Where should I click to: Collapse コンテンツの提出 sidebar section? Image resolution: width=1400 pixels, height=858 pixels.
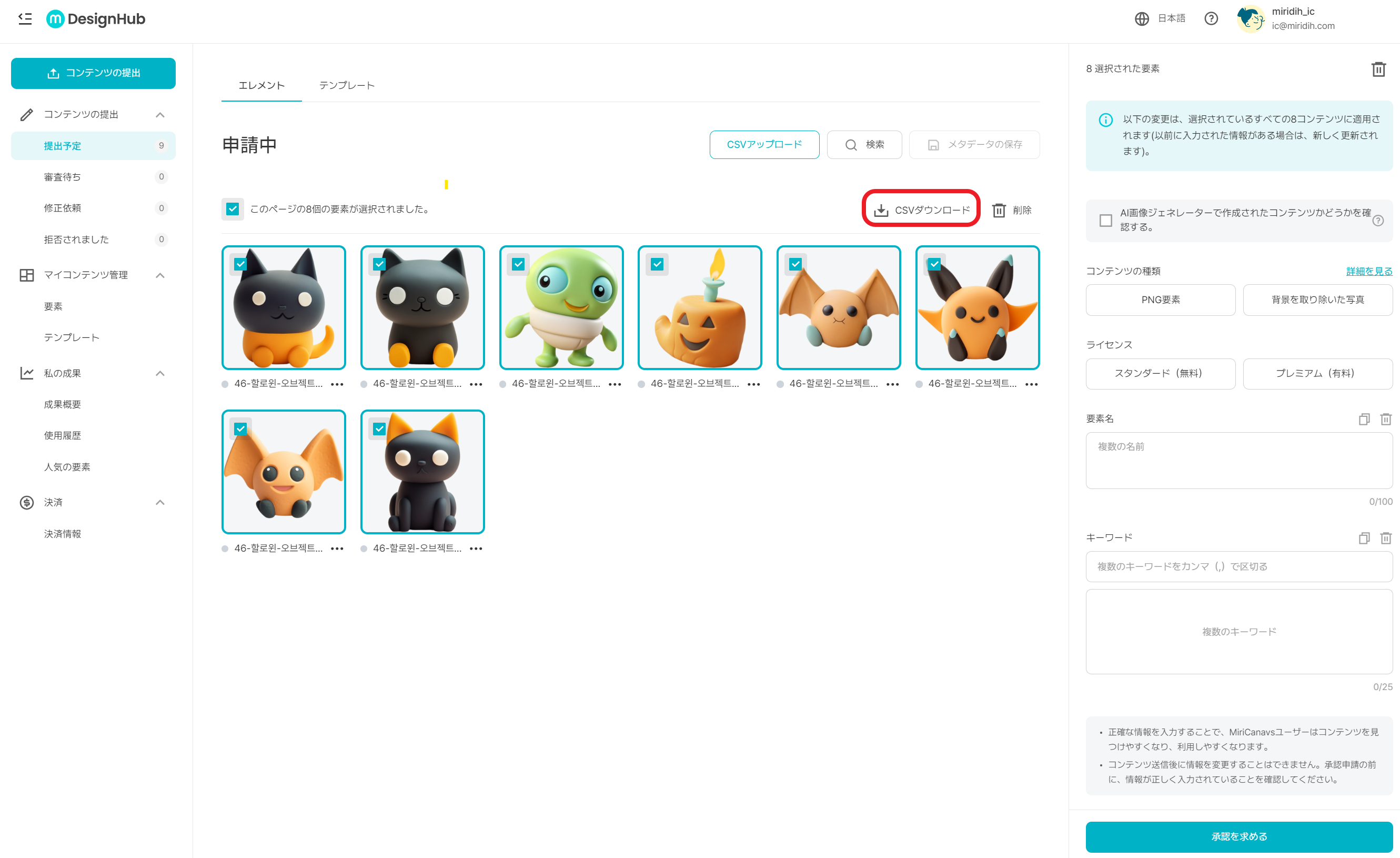pos(160,115)
